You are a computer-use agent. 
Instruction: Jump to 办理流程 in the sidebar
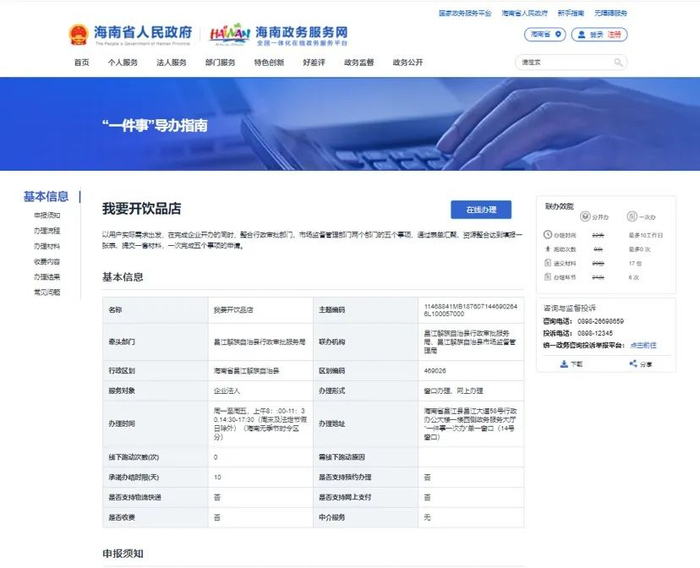coord(47,231)
